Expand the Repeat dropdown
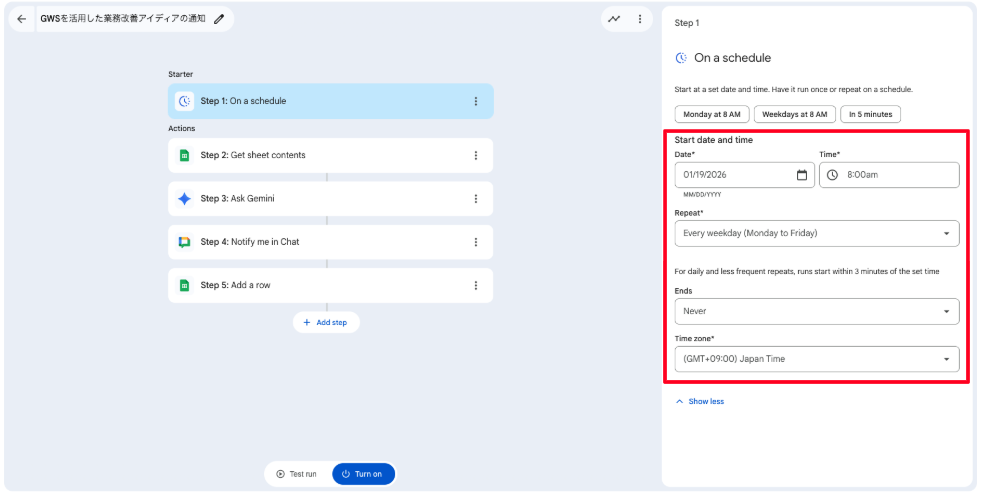 (816, 233)
